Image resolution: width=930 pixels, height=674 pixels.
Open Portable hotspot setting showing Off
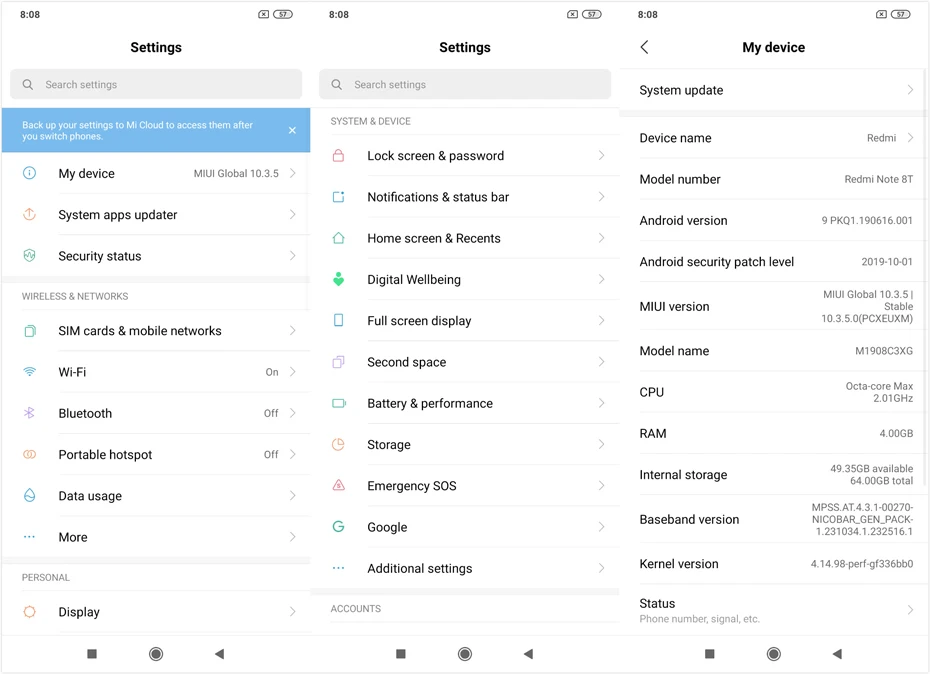point(156,454)
